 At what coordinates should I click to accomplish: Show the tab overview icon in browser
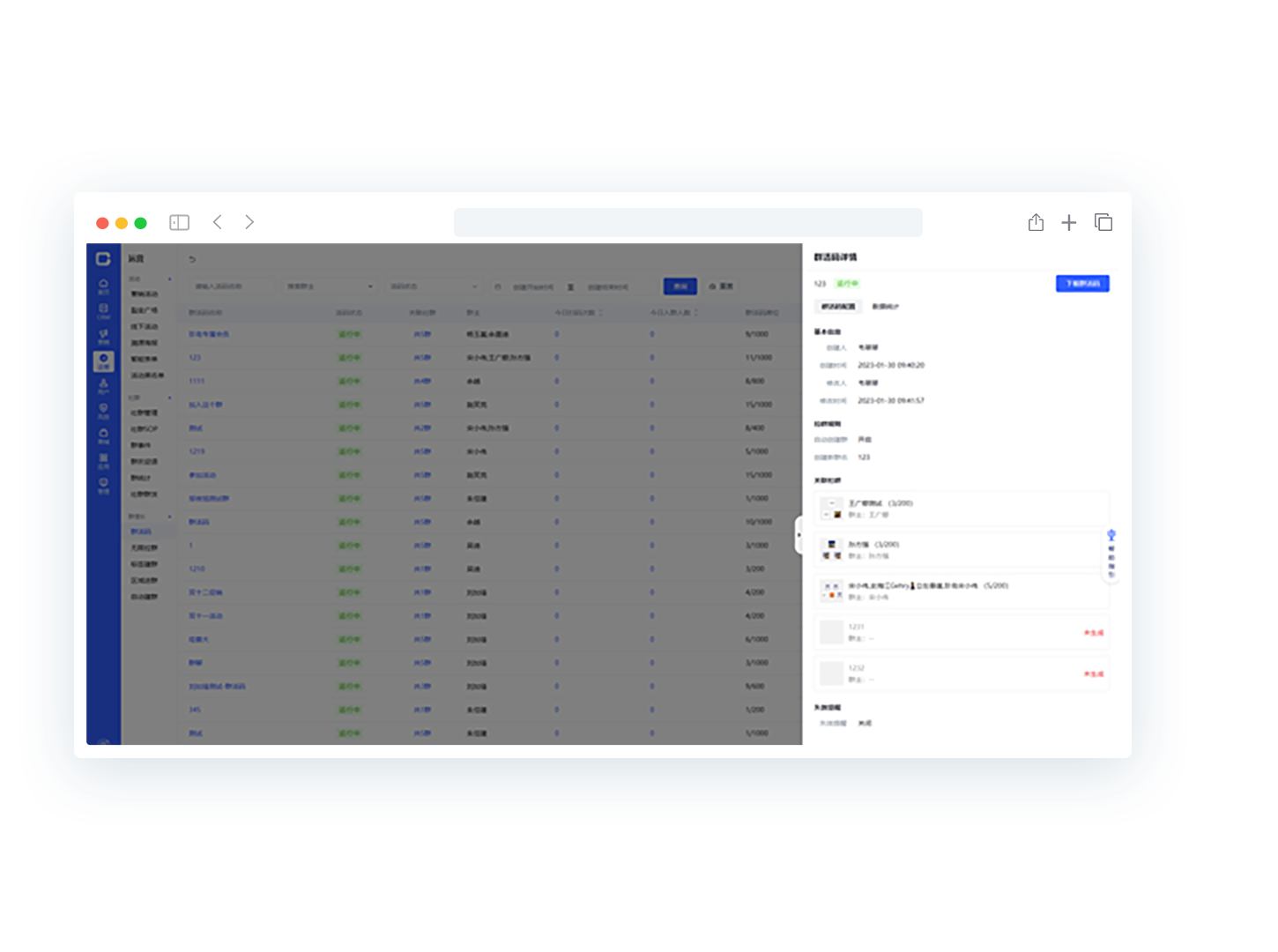tap(1103, 222)
